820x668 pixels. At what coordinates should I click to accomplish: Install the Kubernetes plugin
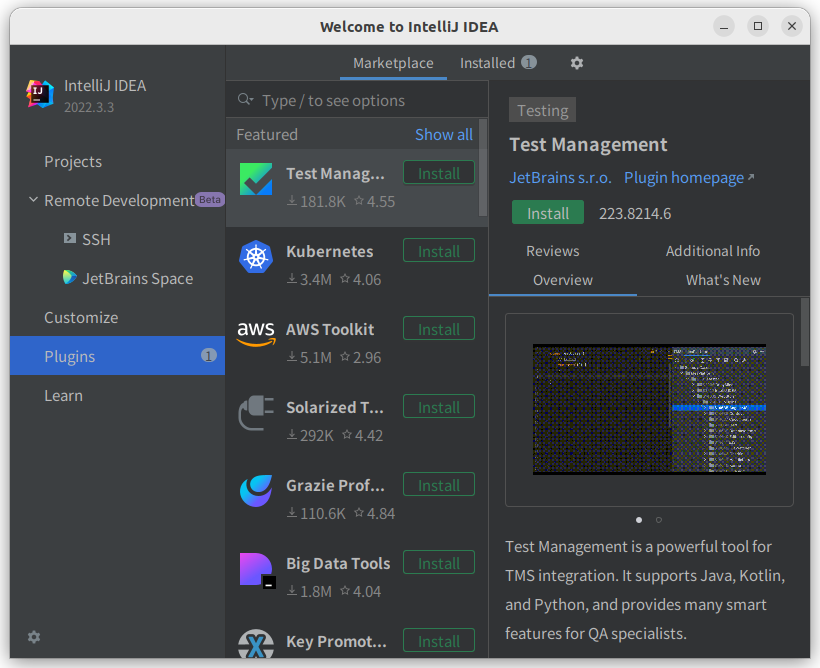click(x=439, y=251)
